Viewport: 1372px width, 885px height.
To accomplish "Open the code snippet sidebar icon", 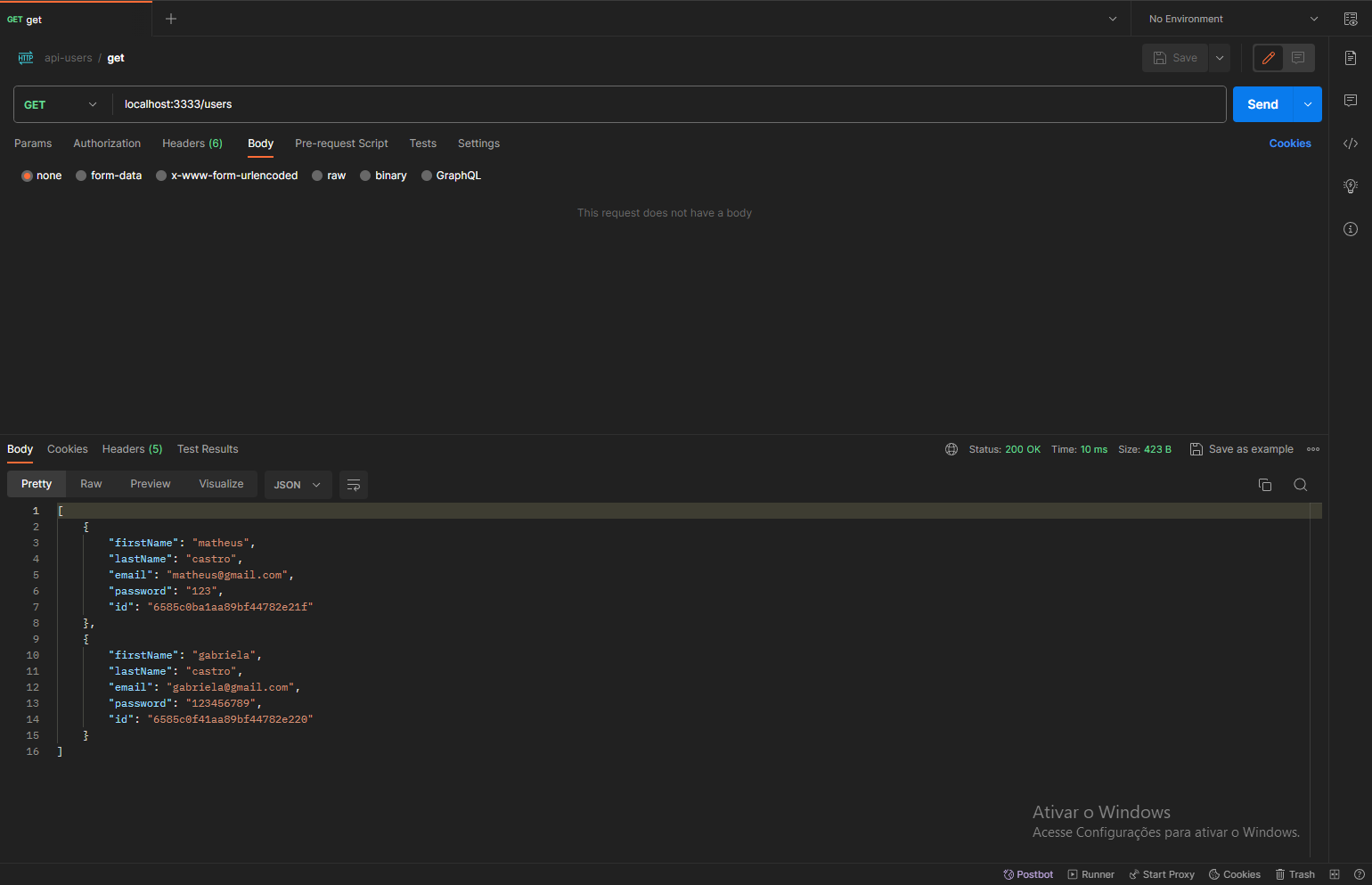I will point(1351,143).
